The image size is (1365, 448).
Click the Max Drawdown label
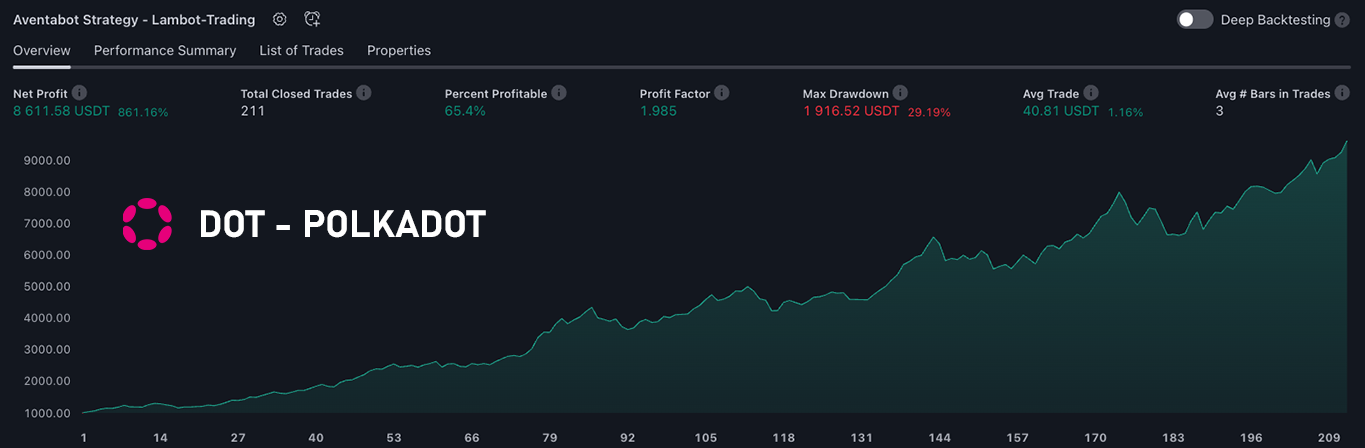coord(846,94)
